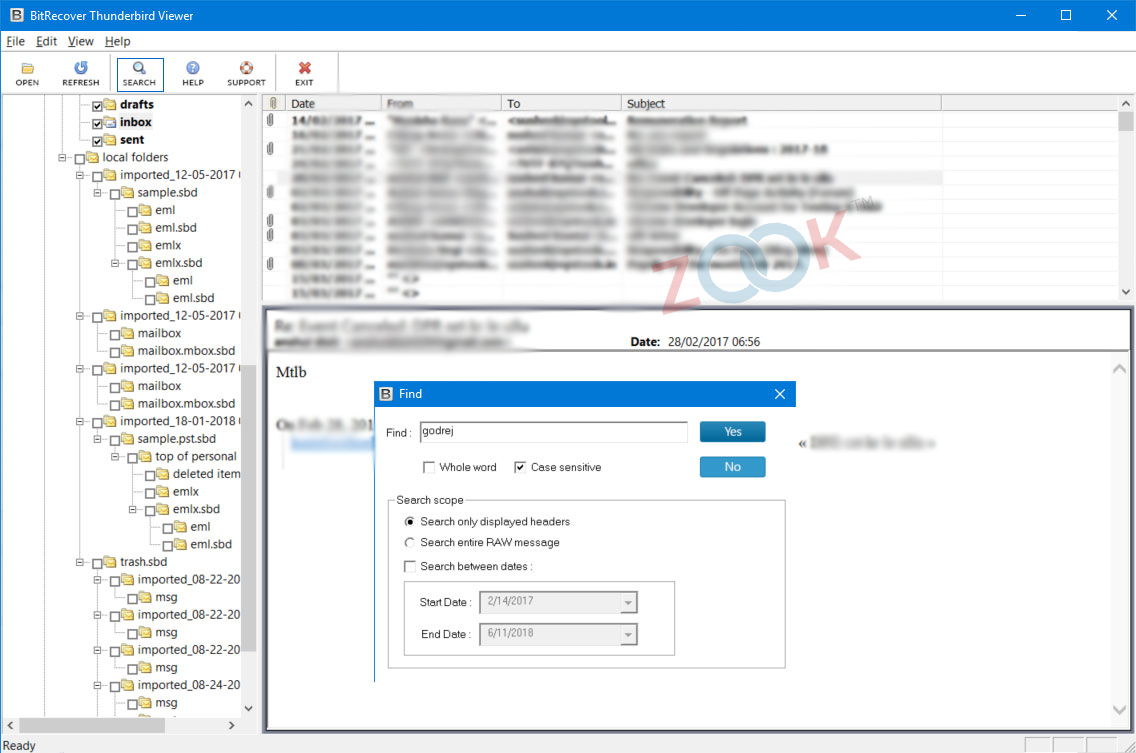The width and height of the screenshot is (1136, 753).
Task: Collapse the trash.sbd tree node
Action: 80,562
